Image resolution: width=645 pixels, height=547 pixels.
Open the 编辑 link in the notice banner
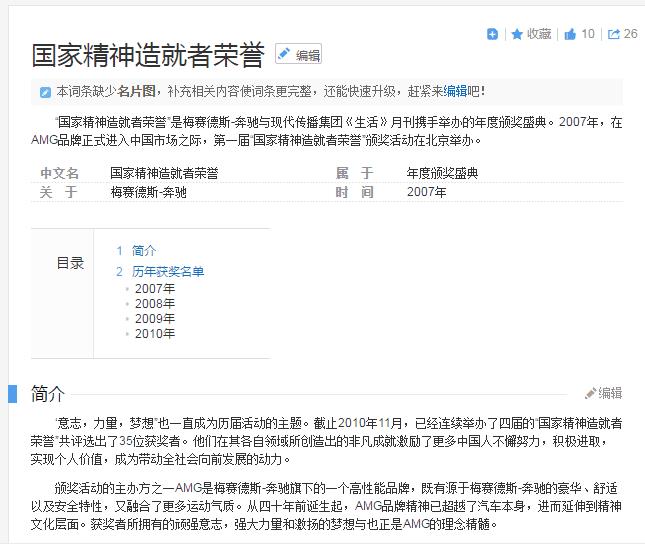pos(455,91)
